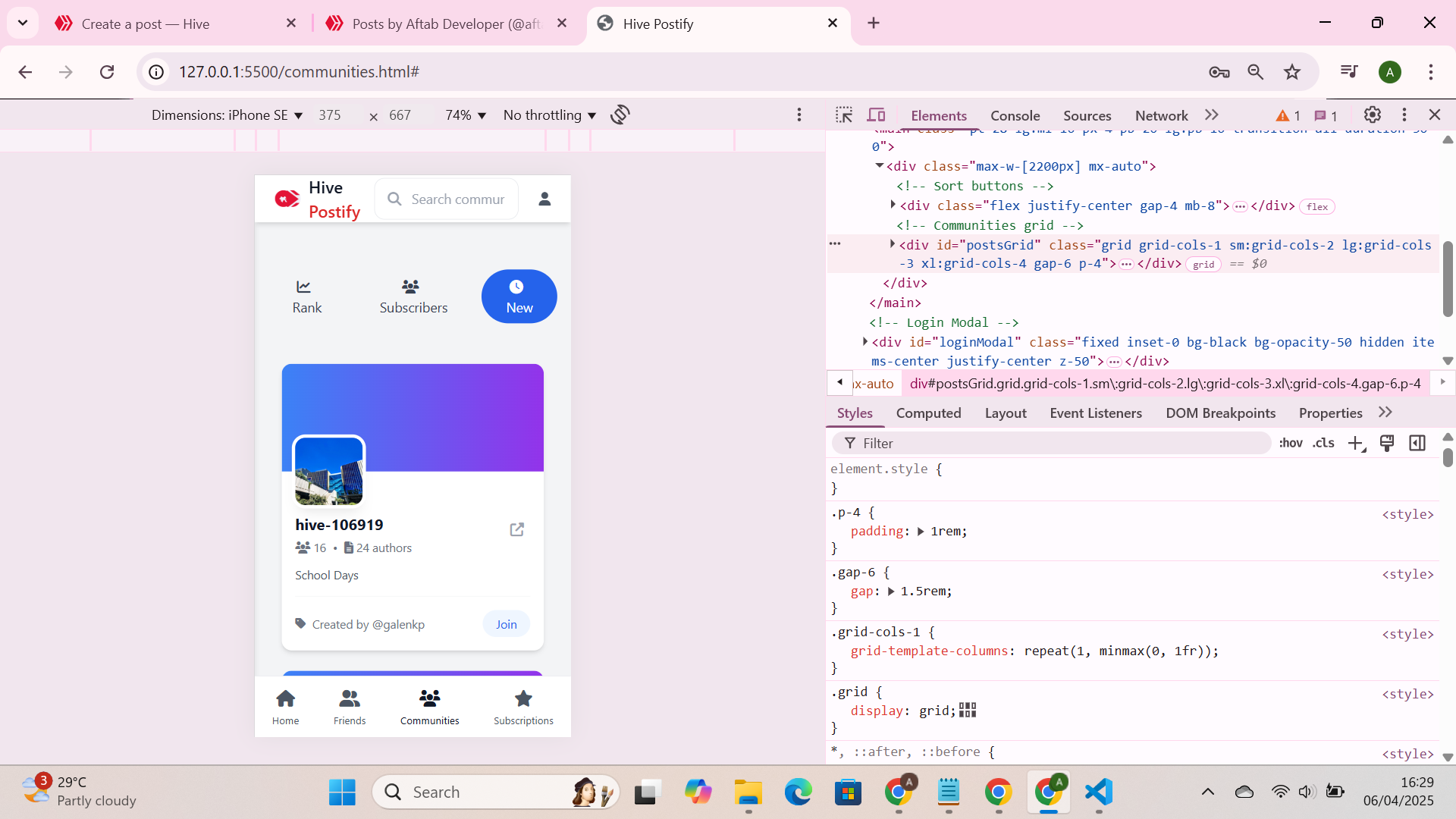The width and height of the screenshot is (1456, 819).
Task: Bookmark this page with star icon
Action: (1292, 71)
